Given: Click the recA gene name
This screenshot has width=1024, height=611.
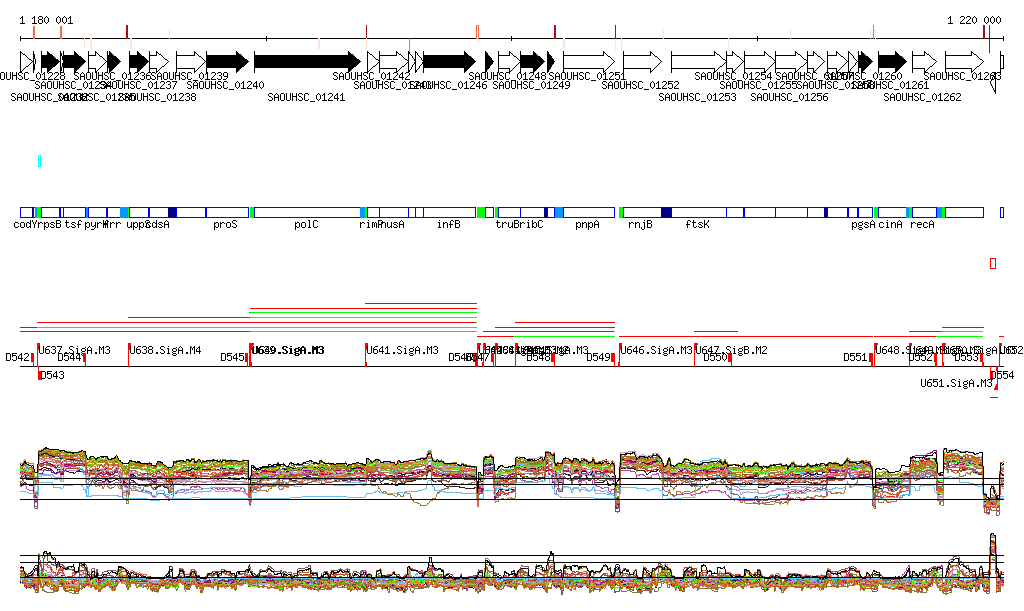Looking at the screenshot, I should coord(922,225).
